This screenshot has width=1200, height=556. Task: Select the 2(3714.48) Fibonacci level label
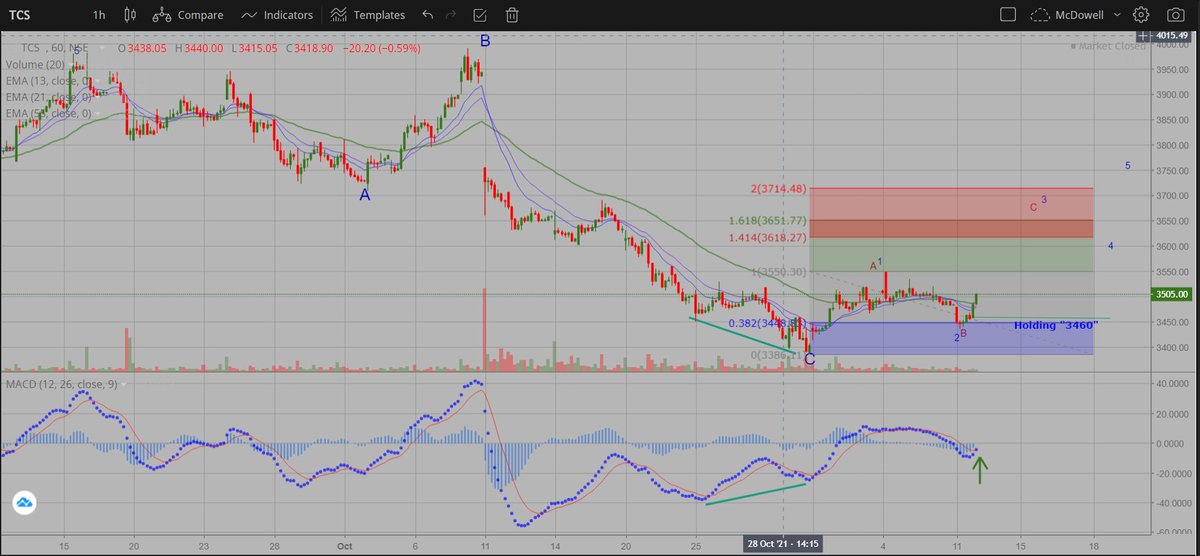pos(779,188)
